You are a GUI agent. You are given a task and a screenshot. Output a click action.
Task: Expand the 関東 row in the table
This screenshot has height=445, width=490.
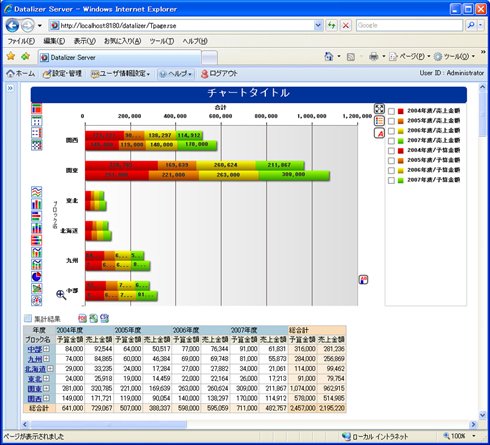46,388
